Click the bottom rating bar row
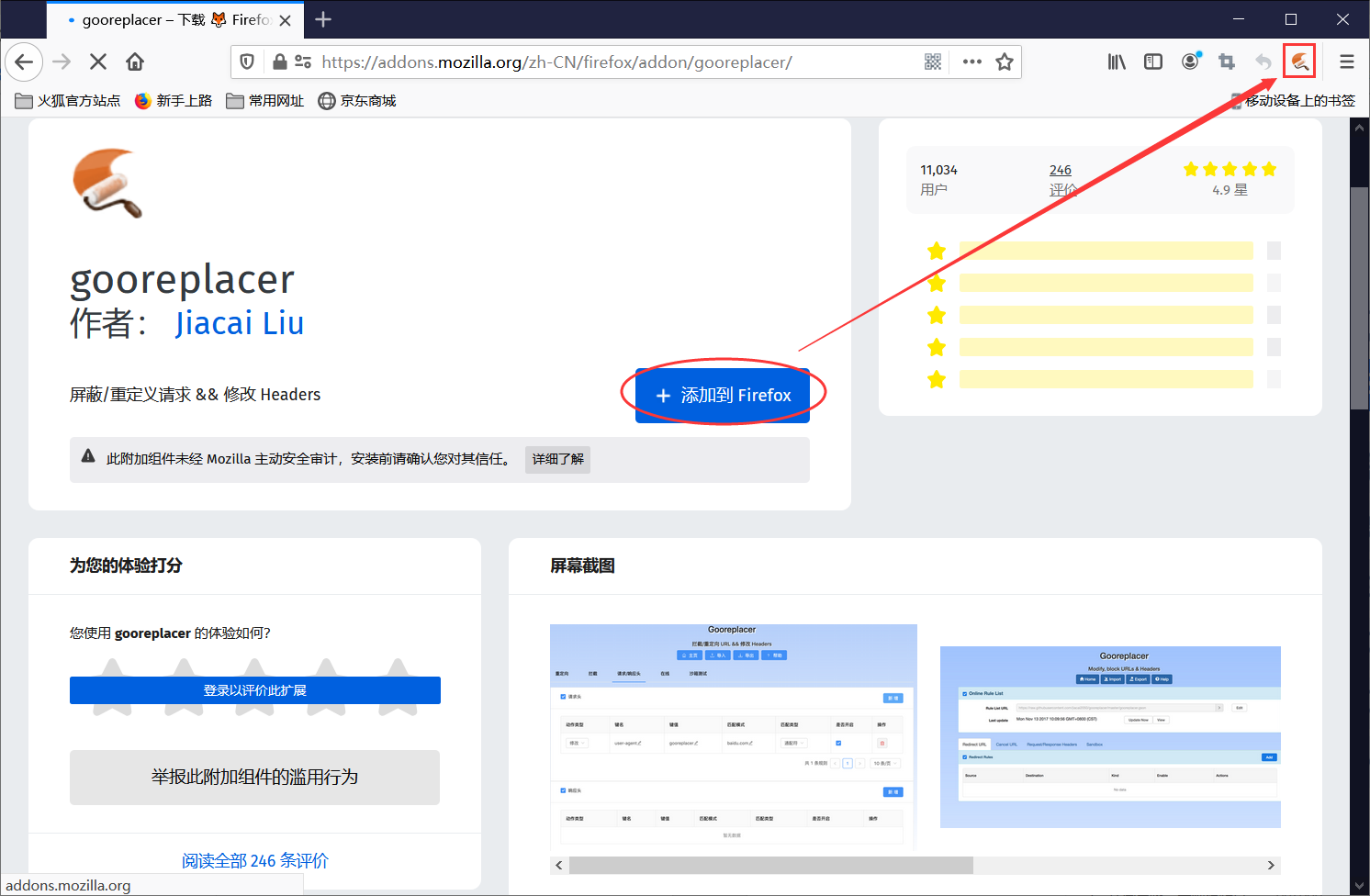The height and width of the screenshot is (896, 1370). (1104, 379)
